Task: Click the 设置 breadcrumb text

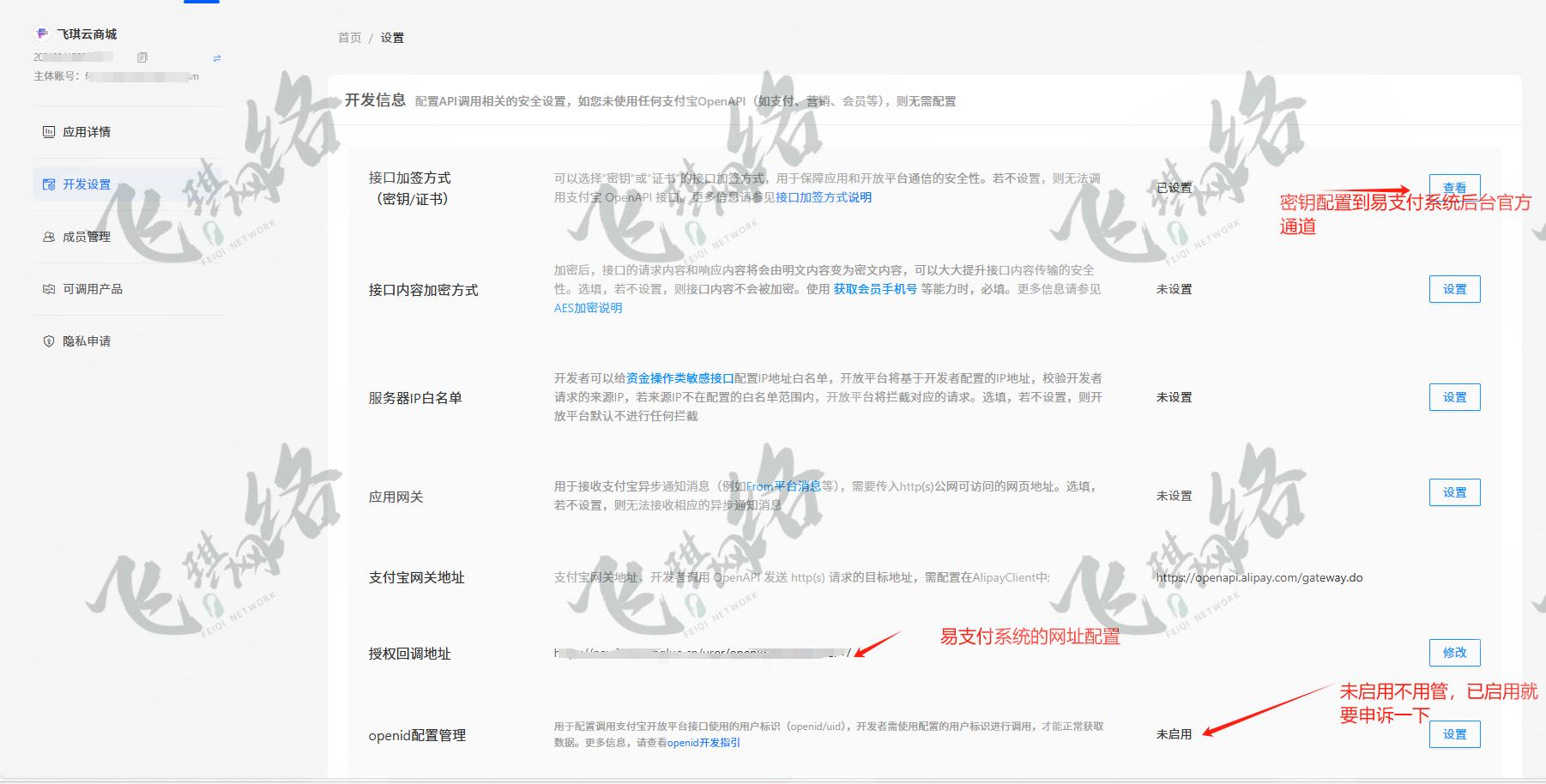Action: pyautogui.click(x=392, y=37)
